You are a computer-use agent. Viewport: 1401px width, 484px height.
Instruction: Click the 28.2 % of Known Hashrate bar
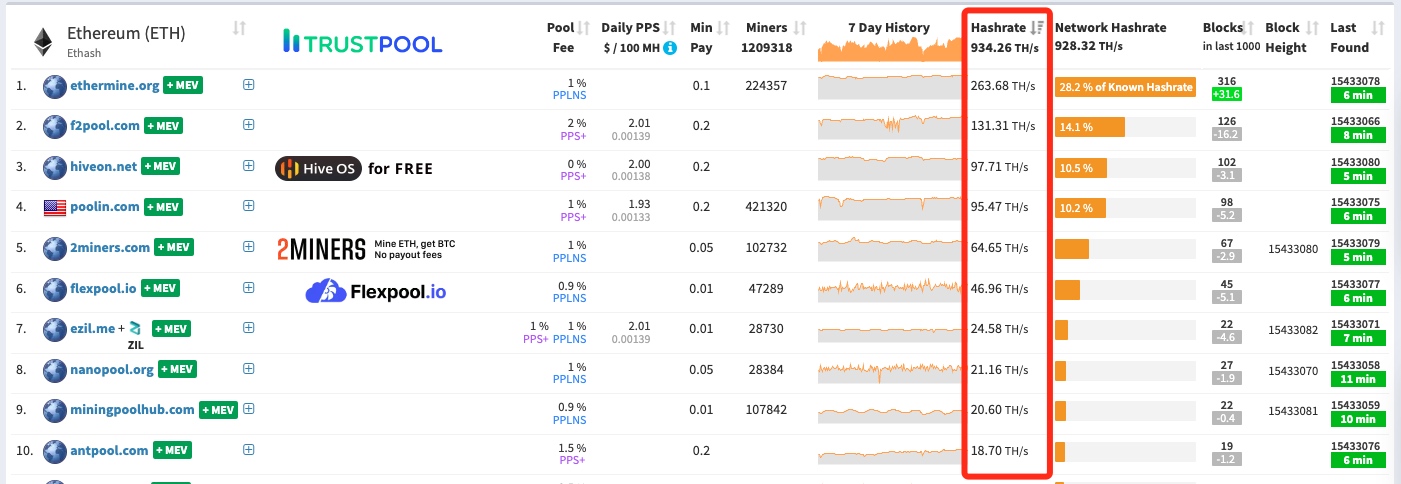pos(1125,87)
